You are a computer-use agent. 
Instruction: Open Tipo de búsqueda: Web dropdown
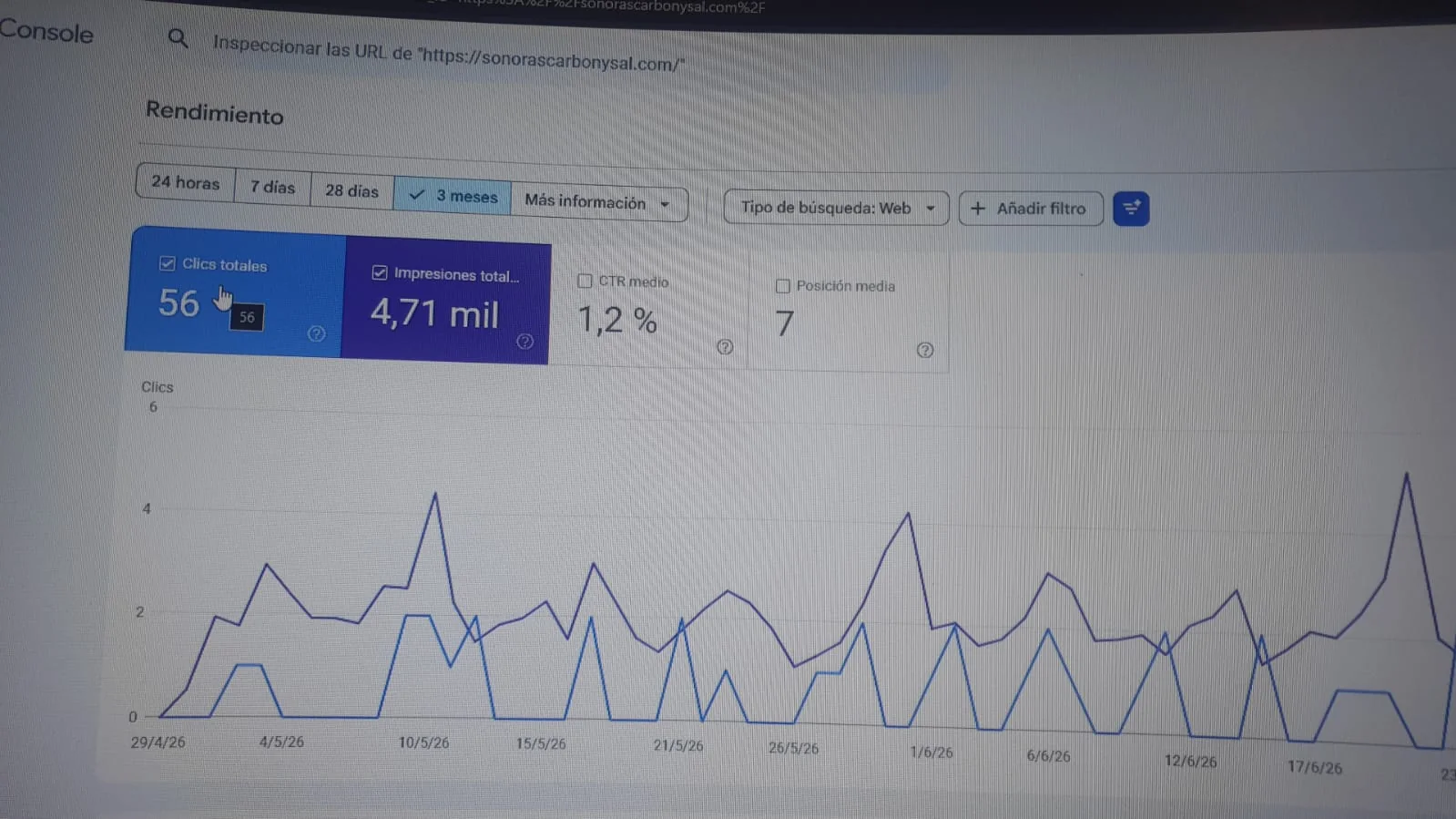pyautogui.click(x=836, y=208)
